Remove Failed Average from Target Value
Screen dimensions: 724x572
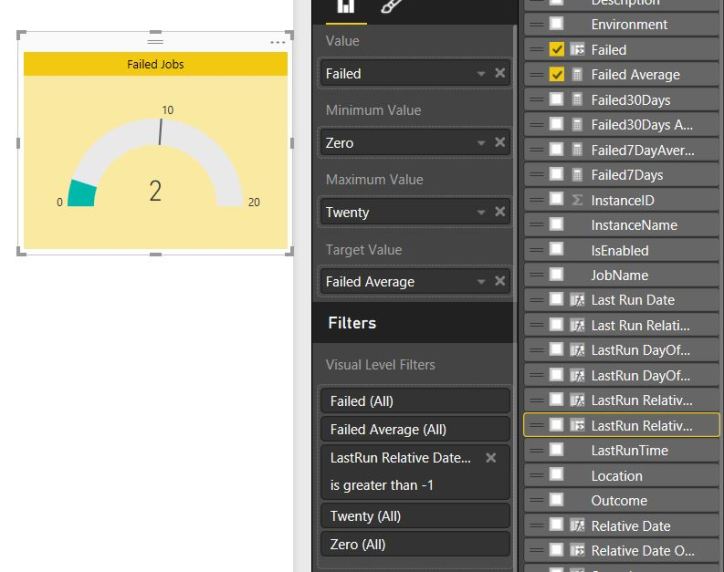tap(500, 281)
